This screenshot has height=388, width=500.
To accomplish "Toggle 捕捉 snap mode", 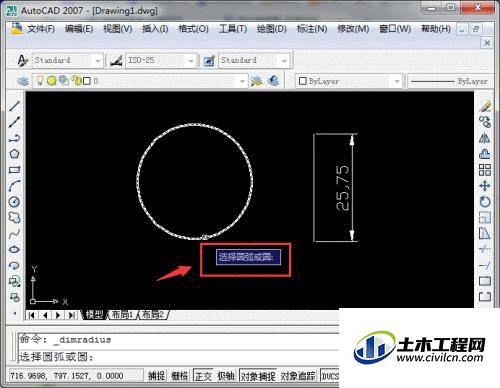I will (156, 376).
